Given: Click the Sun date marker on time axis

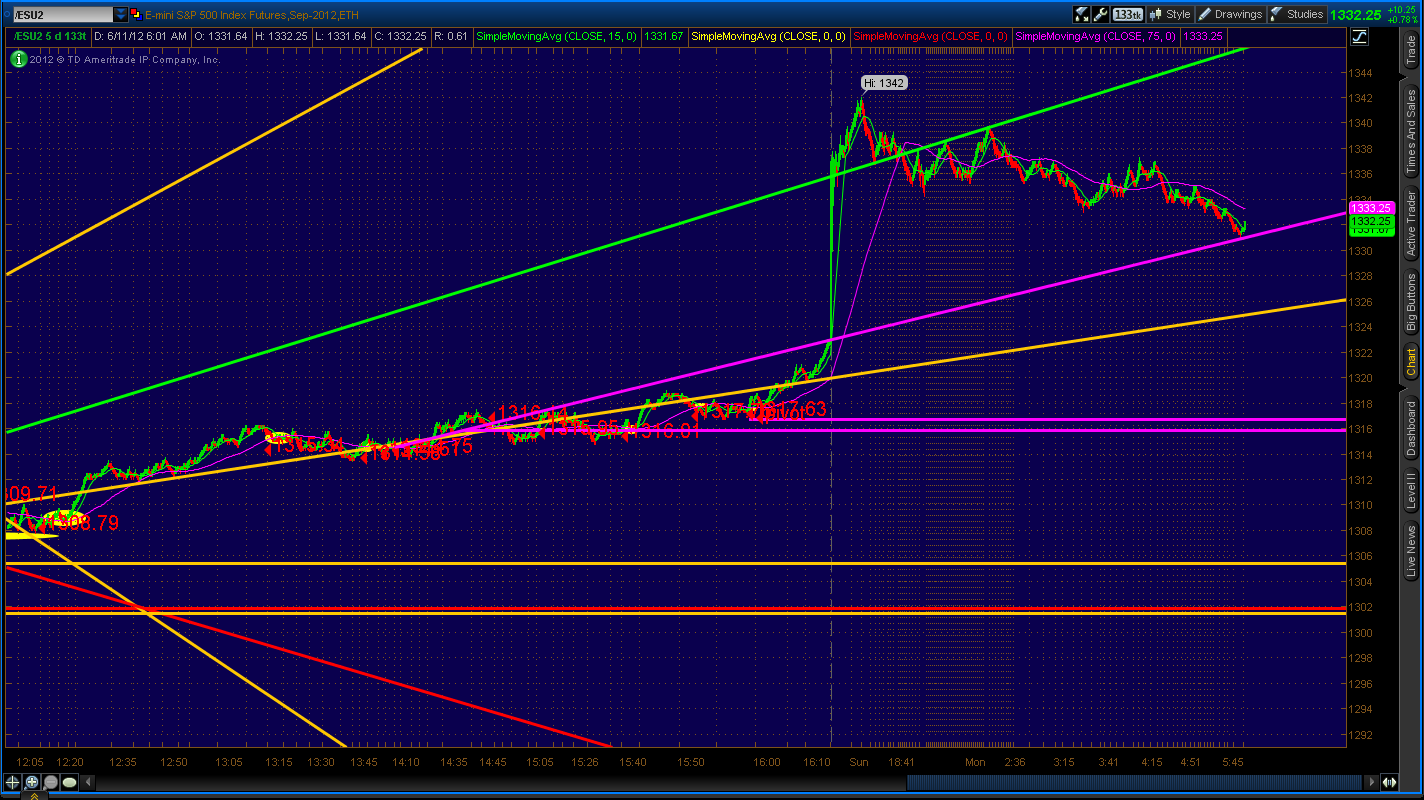Looking at the screenshot, I should click(858, 762).
